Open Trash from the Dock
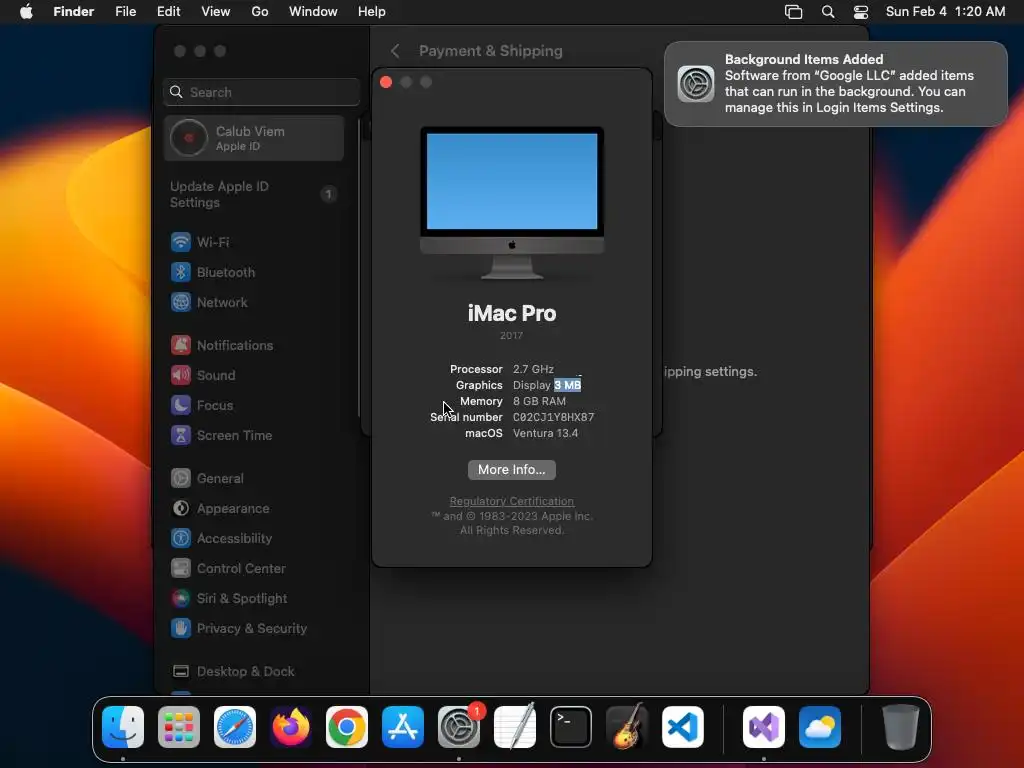This screenshot has height=768, width=1024. (901, 727)
